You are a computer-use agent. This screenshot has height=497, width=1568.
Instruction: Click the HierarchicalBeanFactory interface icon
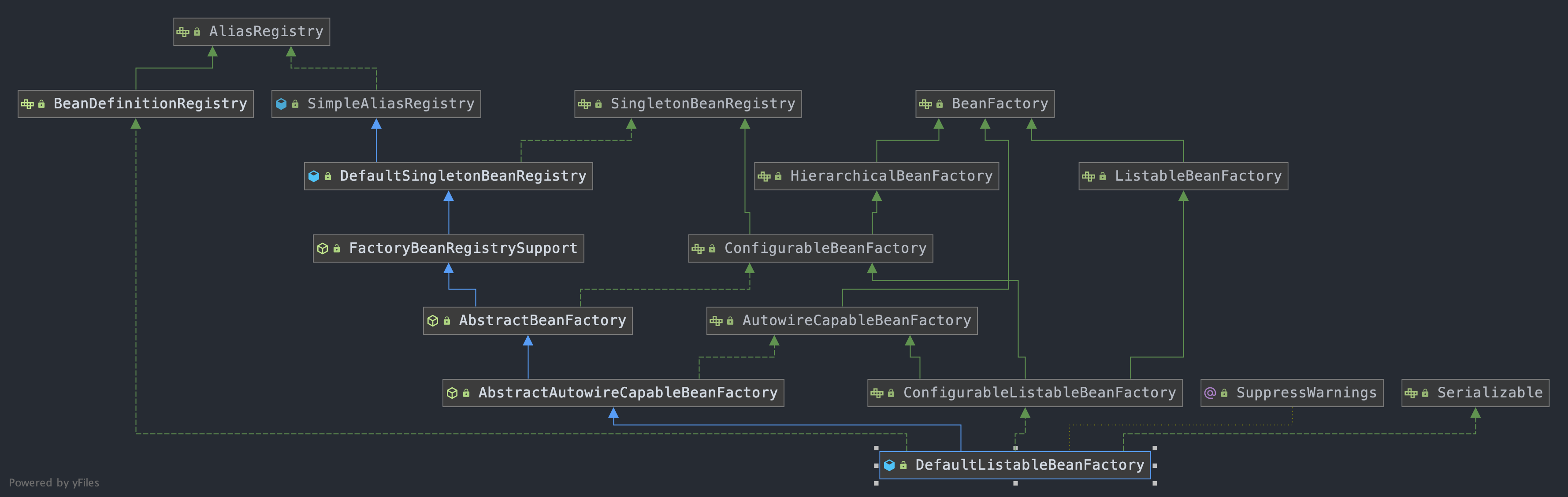pos(764,176)
